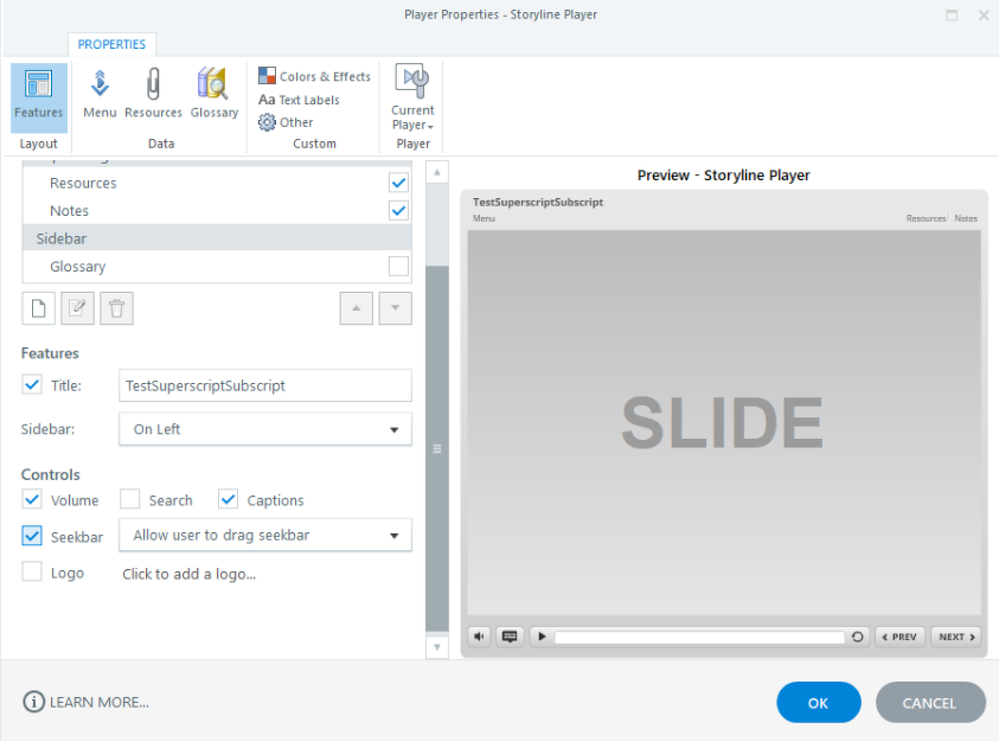Click the trash delete icon
This screenshot has width=999, height=741.
coord(116,308)
